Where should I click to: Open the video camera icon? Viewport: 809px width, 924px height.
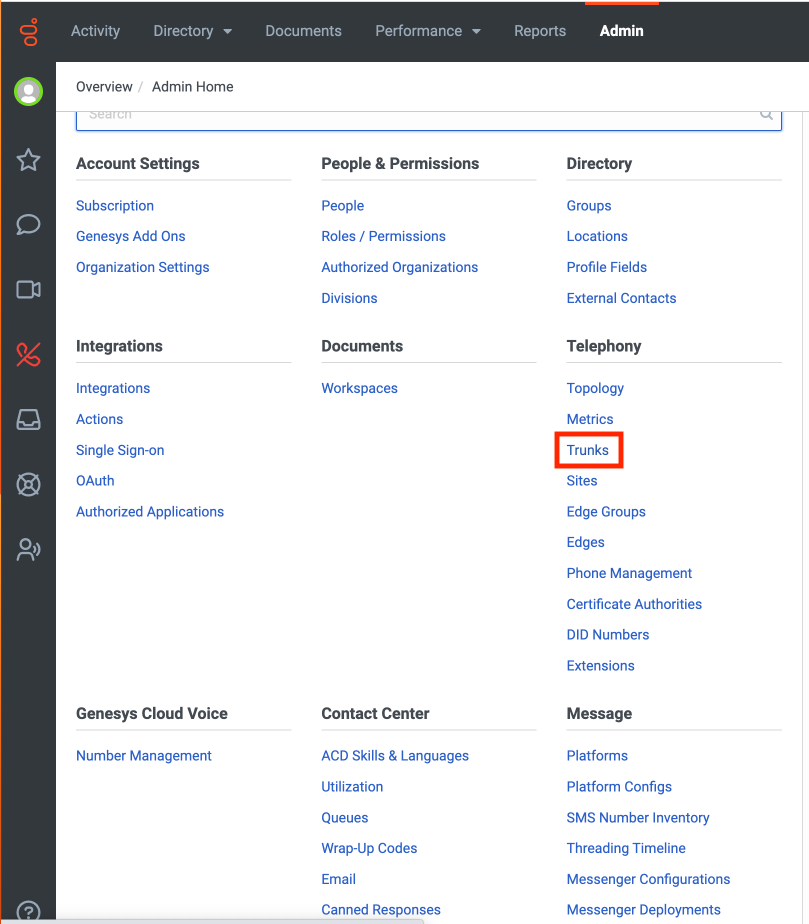tap(28, 290)
